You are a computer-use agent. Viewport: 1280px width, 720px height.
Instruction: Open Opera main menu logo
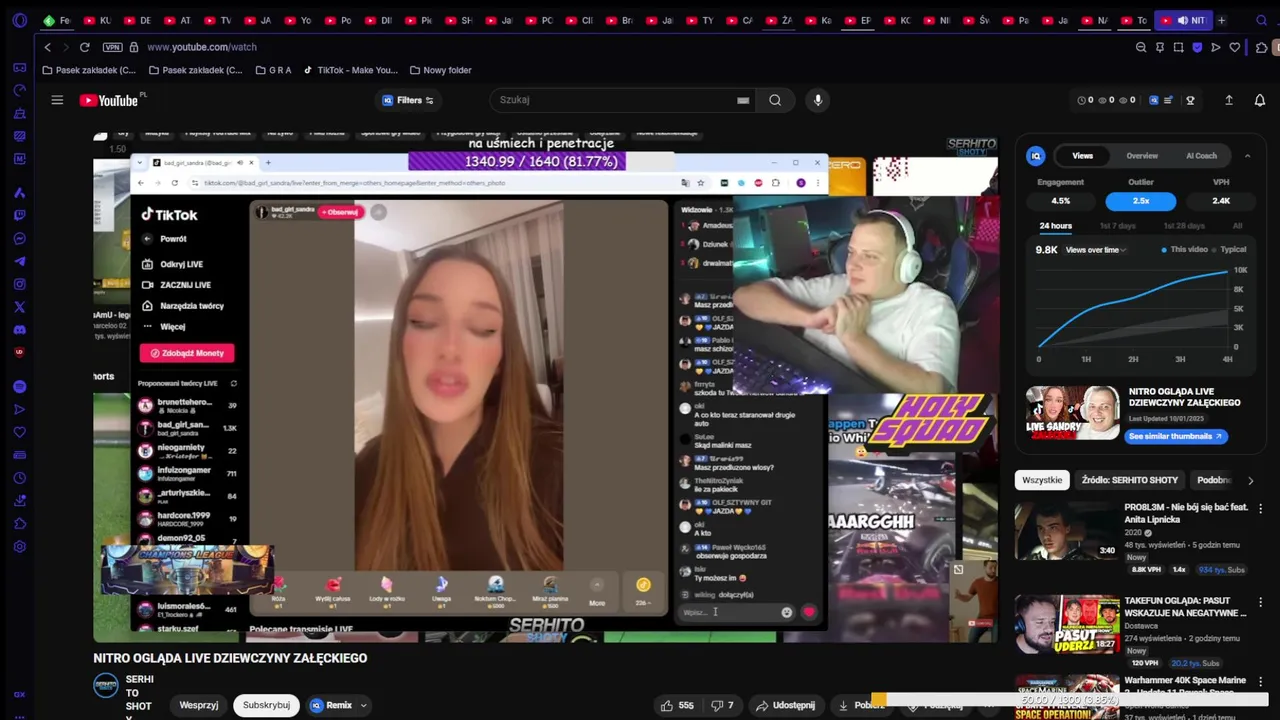click(19, 20)
